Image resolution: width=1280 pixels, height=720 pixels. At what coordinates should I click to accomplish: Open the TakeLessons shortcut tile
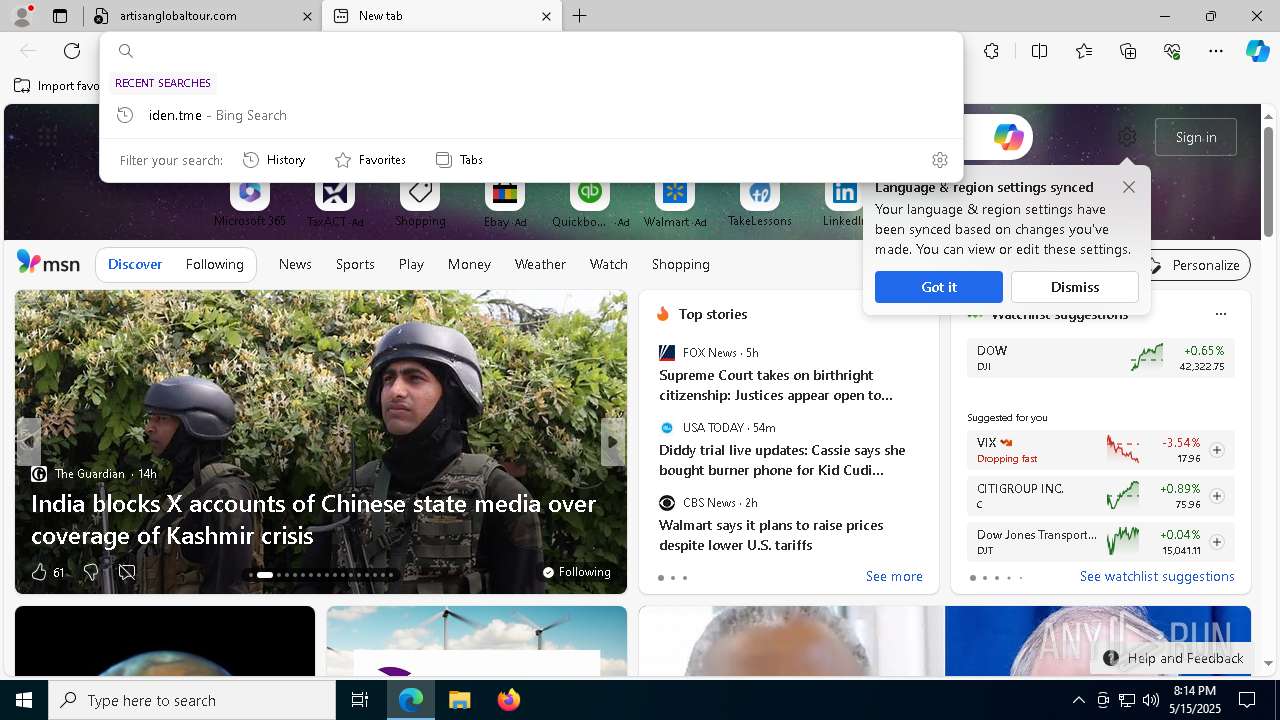[760, 203]
